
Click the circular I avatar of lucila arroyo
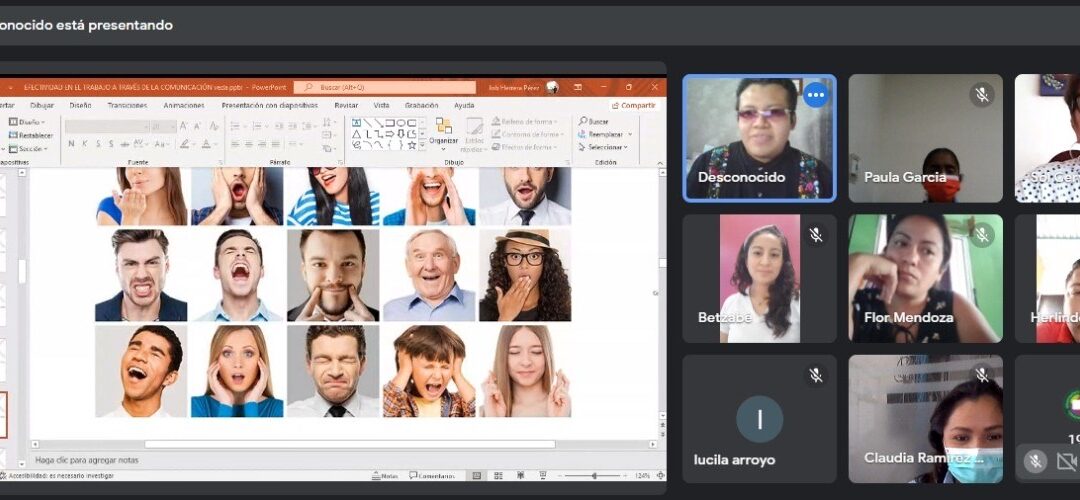[x=760, y=419]
